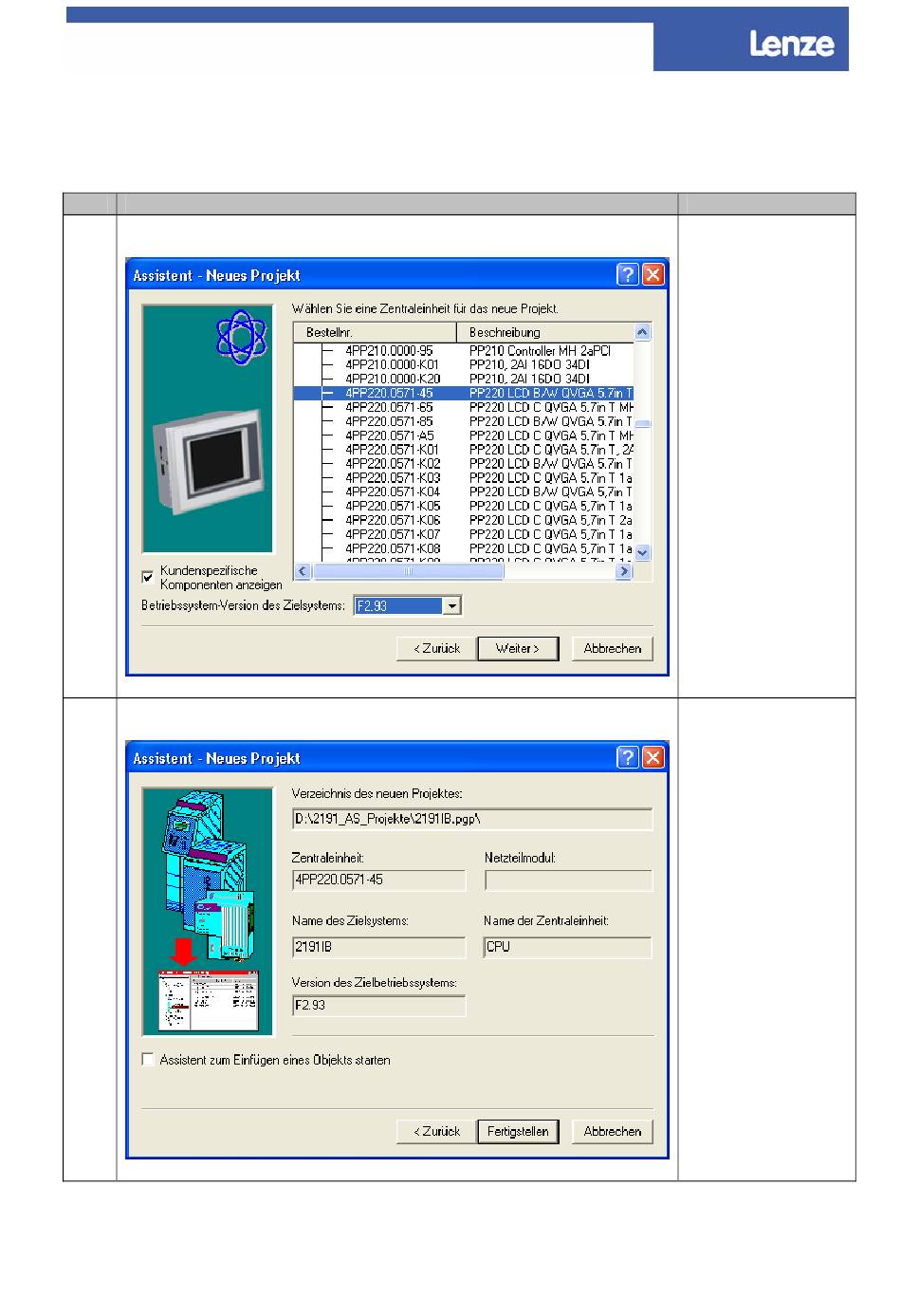Sort the list by the Bestellnr. column header
Image resolution: width=901 pixels, height=1316 pixels.
point(375,332)
